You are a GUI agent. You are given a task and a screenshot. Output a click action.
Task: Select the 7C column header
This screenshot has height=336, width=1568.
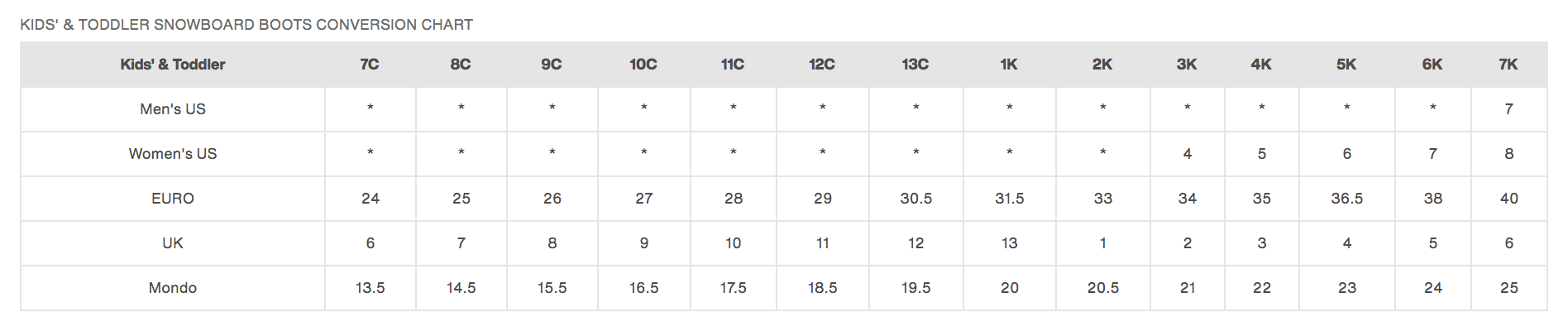370,65
